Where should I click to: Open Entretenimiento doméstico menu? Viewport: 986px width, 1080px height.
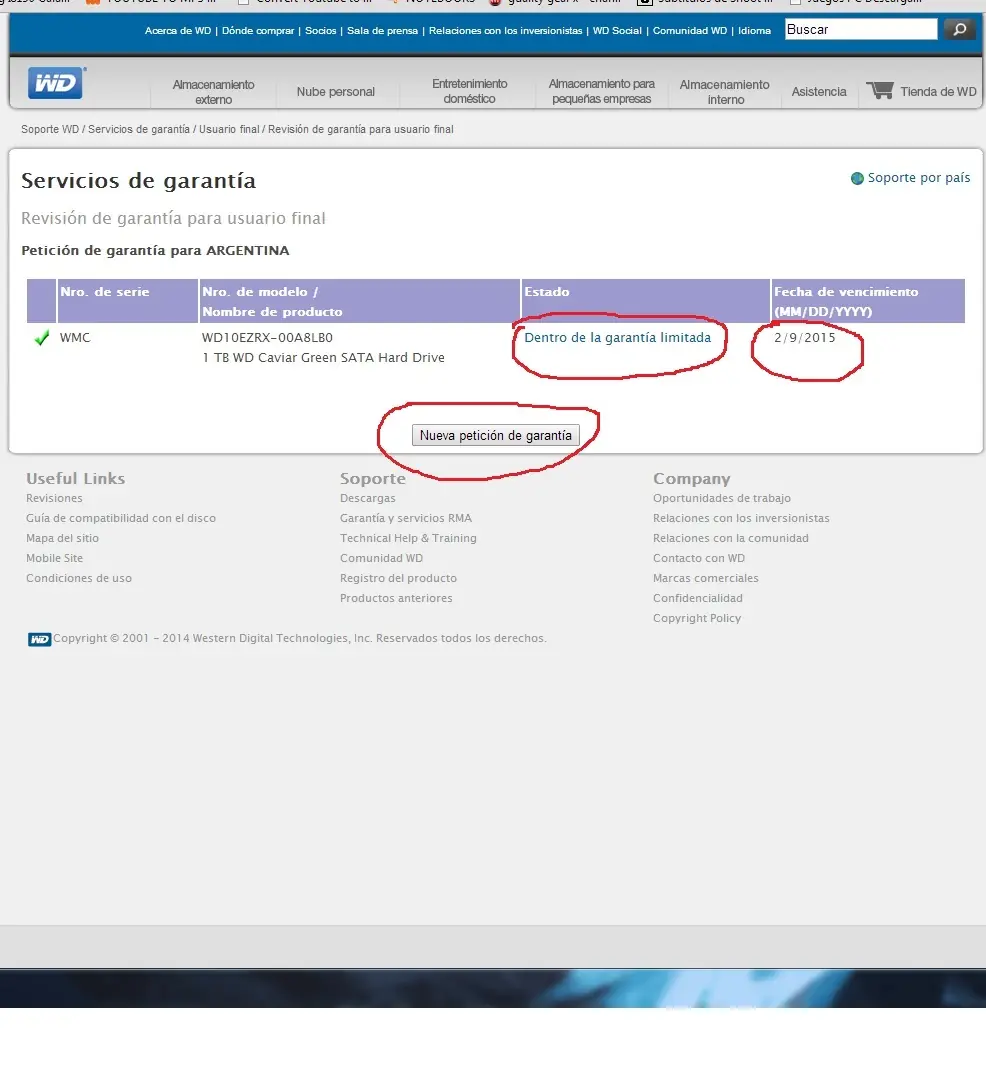(470, 91)
